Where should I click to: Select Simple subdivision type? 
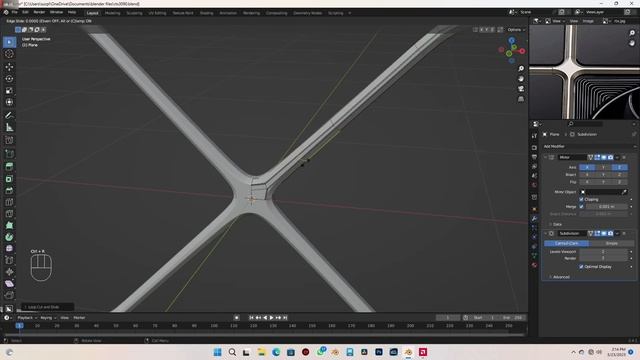coord(611,243)
